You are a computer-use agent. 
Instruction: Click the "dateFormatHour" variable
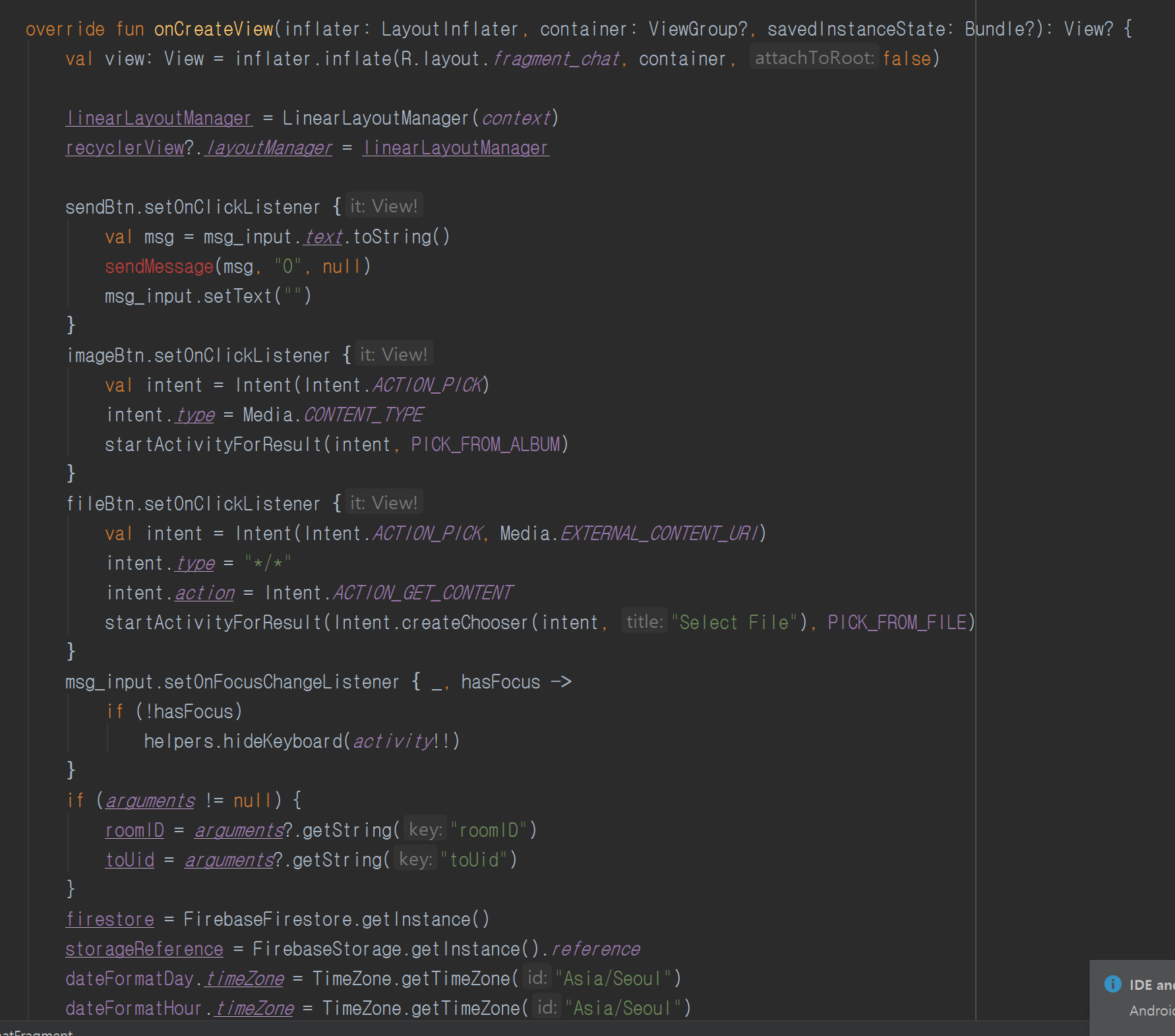point(134,1008)
